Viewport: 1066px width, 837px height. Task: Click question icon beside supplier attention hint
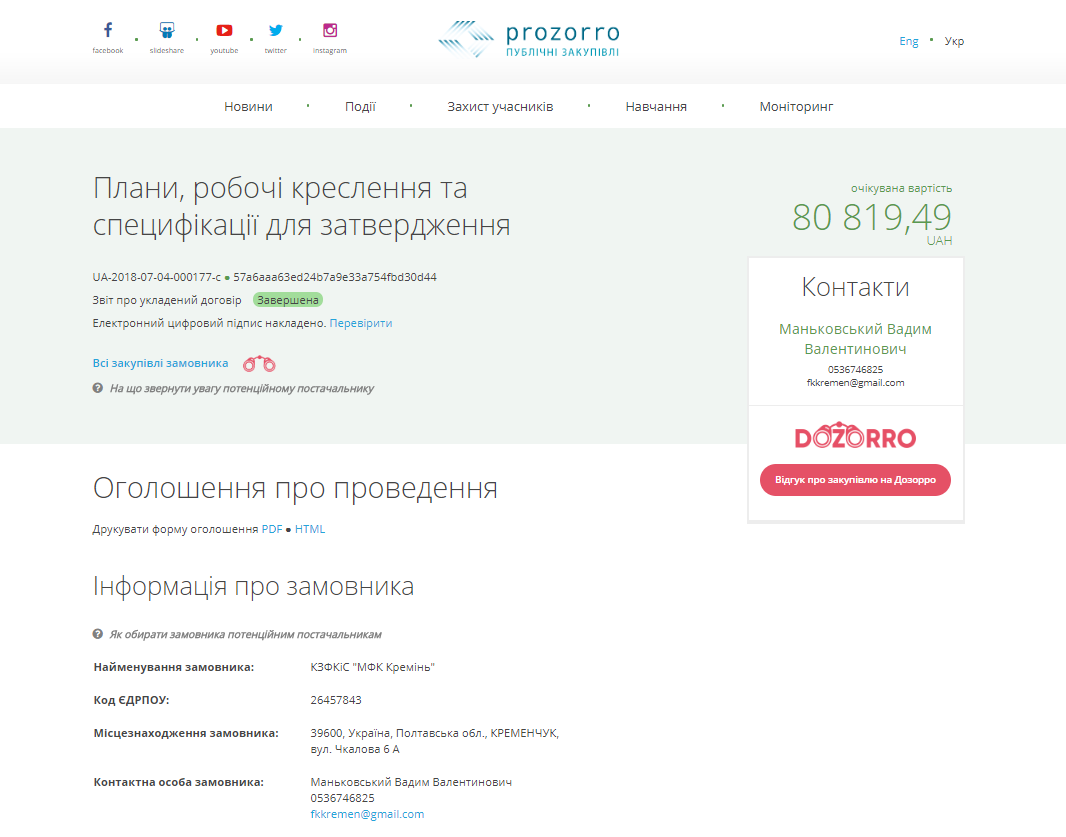click(x=98, y=388)
